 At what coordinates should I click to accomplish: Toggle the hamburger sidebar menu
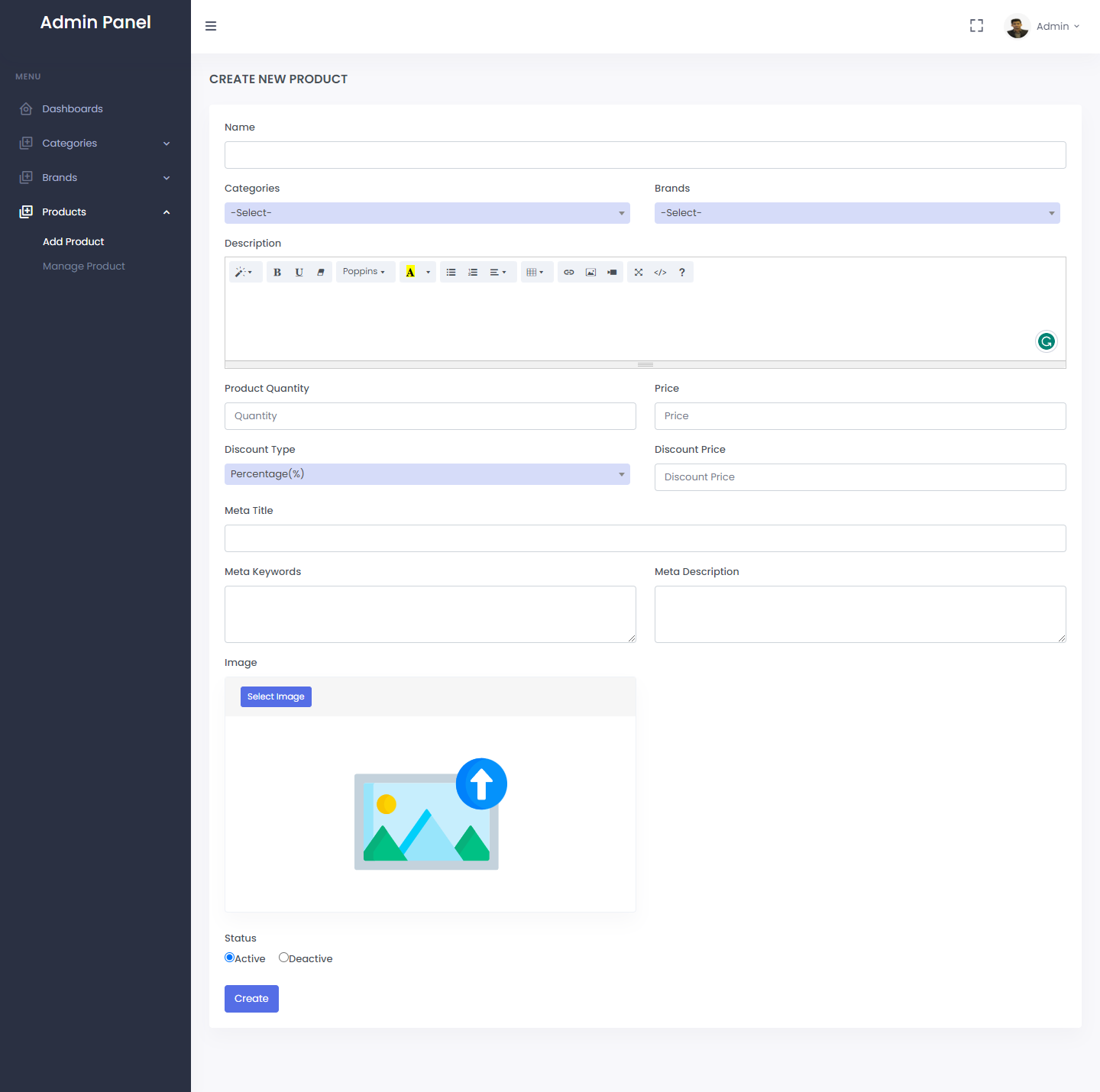(211, 26)
